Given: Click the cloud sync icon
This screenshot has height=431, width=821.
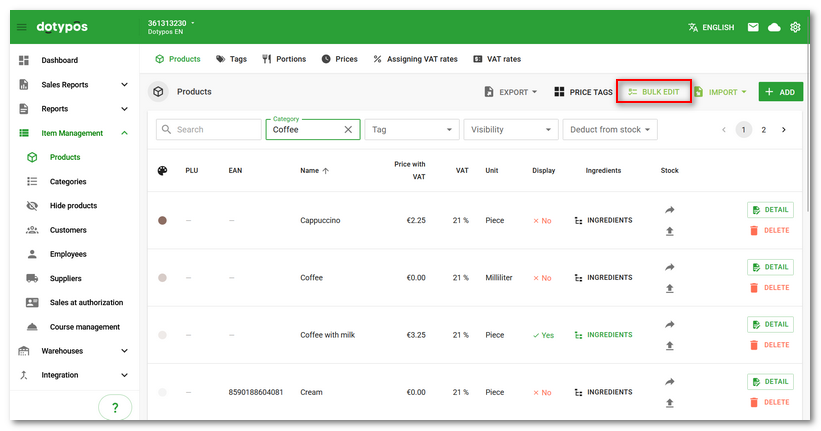Looking at the screenshot, I should pyautogui.click(x=774, y=27).
